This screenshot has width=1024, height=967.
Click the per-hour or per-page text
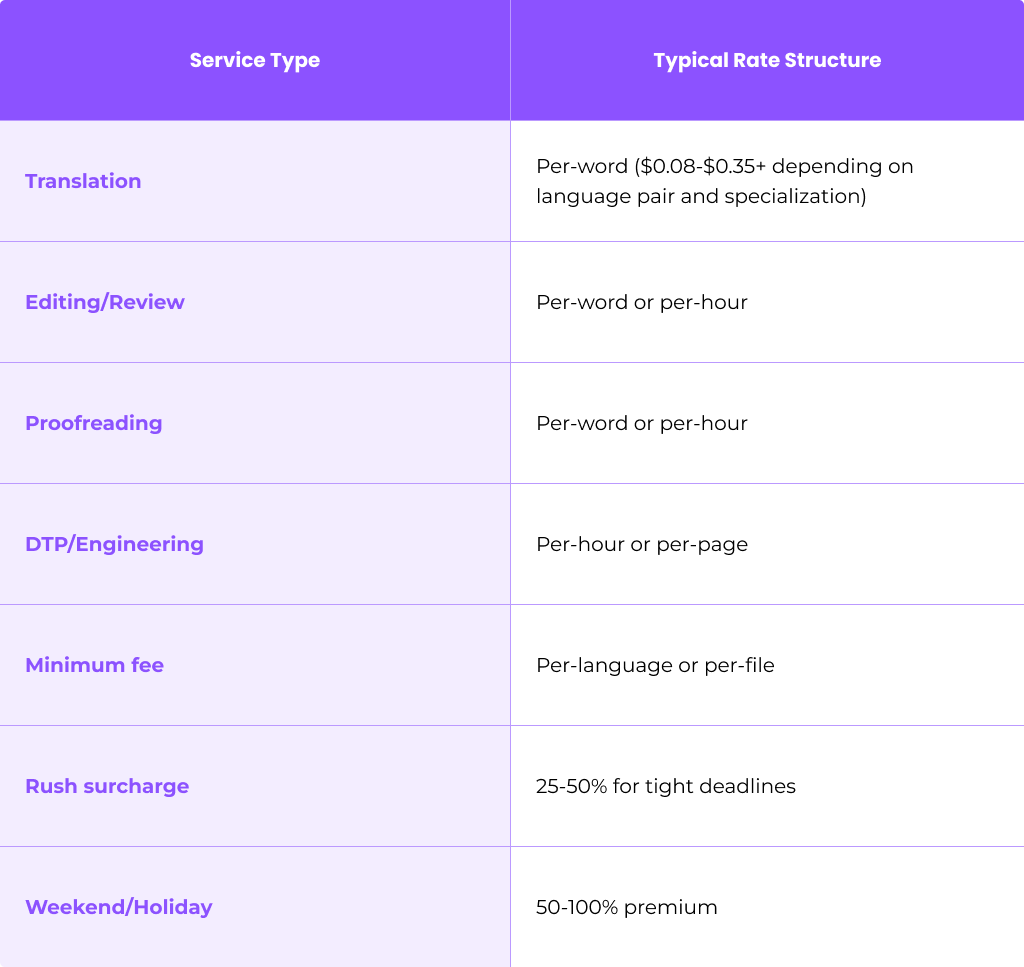click(642, 545)
